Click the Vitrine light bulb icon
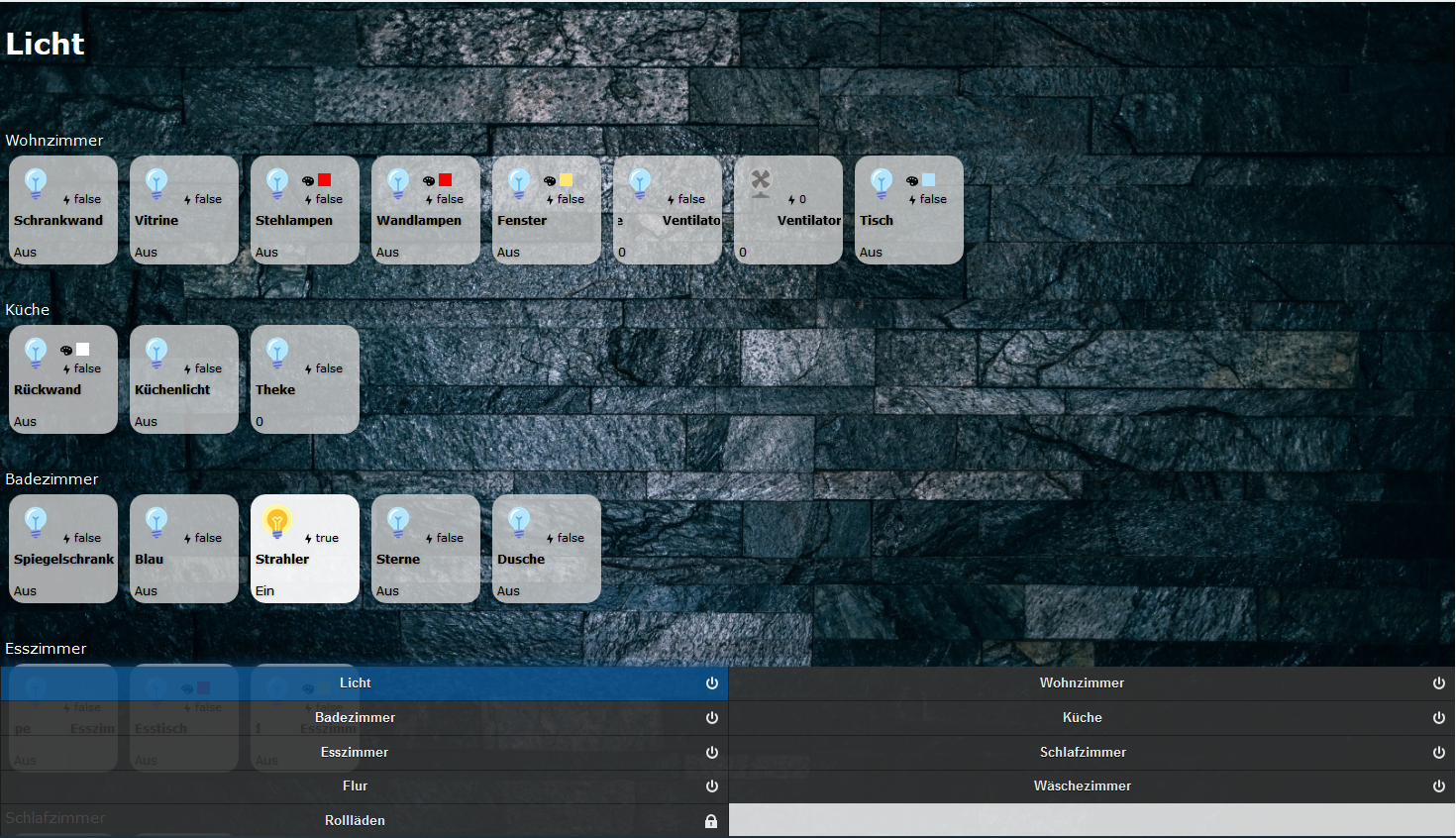Screen dimensions: 1456x838 click(156, 183)
